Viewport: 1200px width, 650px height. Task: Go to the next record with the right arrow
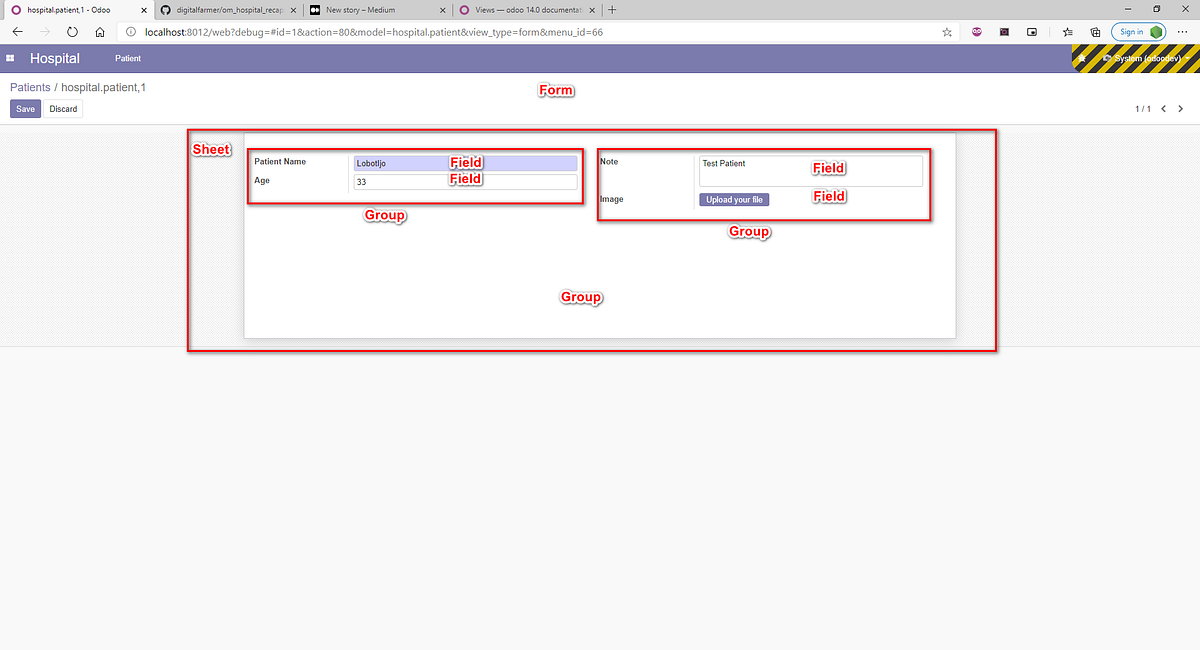[x=1180, y=108]
